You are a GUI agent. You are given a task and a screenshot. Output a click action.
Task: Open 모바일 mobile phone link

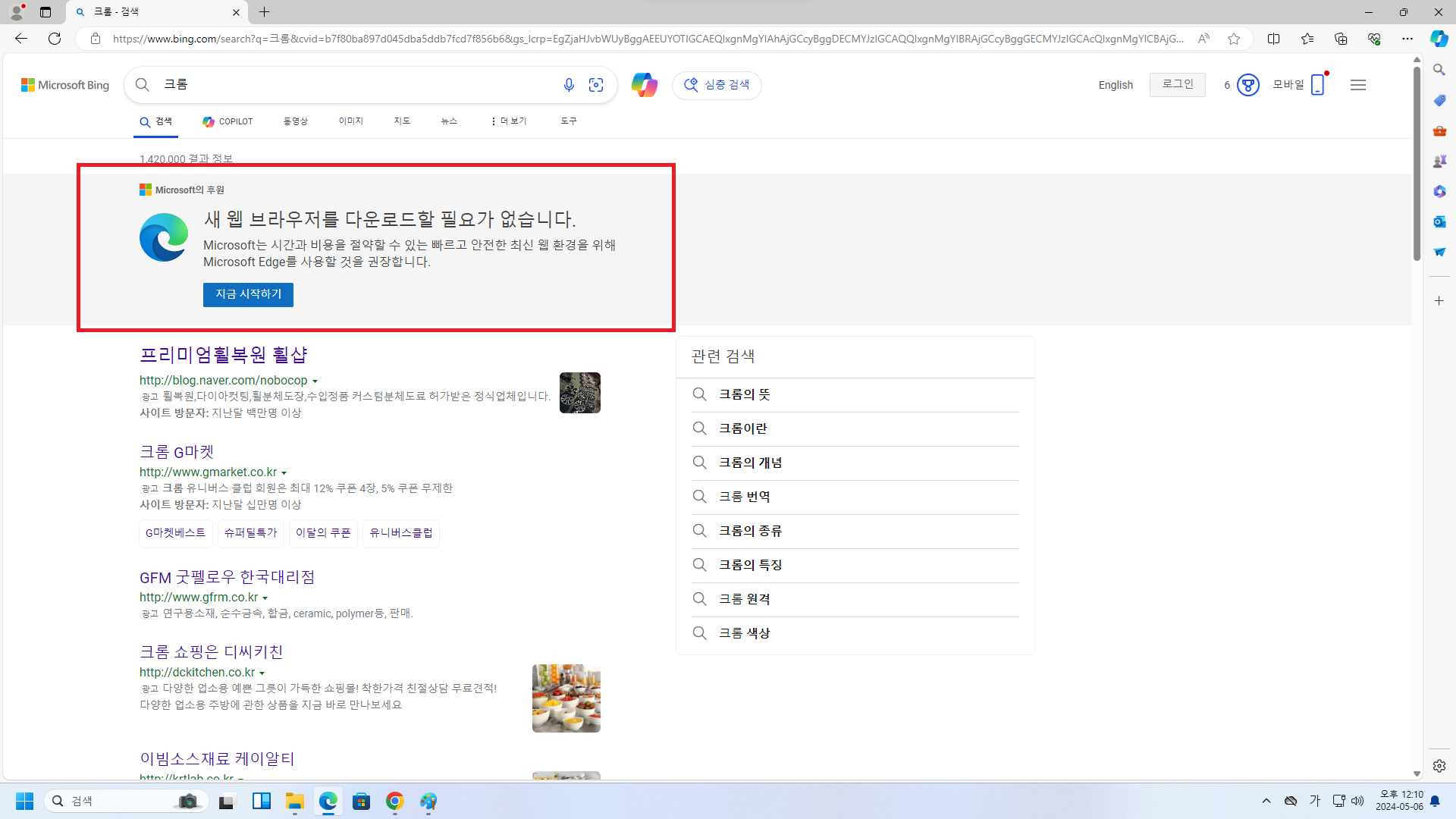(x=1299, y=85)
